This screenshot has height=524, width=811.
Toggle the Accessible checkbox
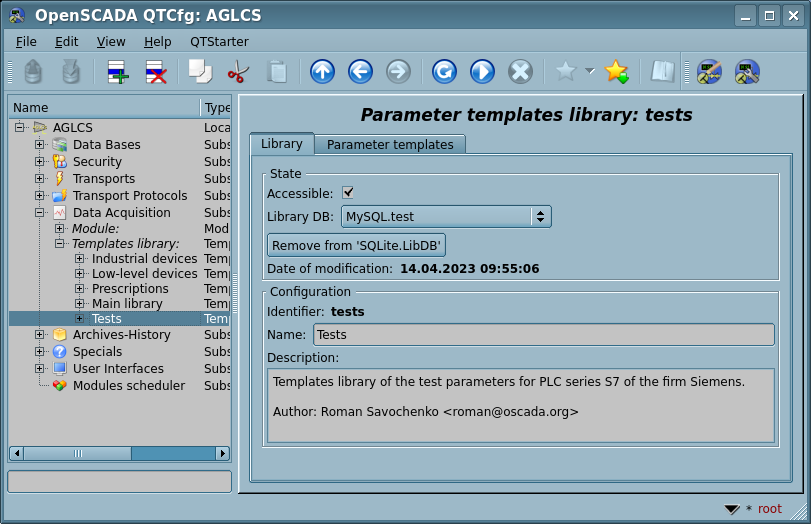348,193
